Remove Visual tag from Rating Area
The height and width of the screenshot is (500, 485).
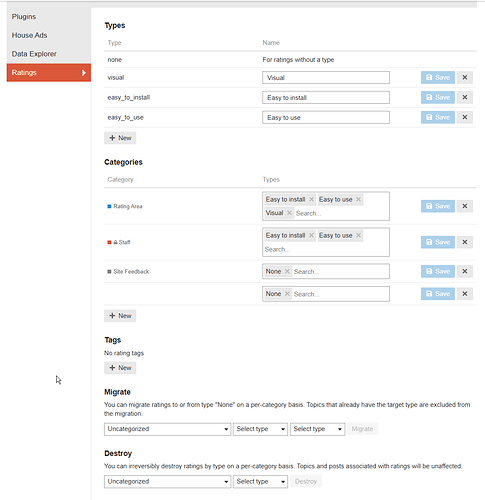point(289,213)
